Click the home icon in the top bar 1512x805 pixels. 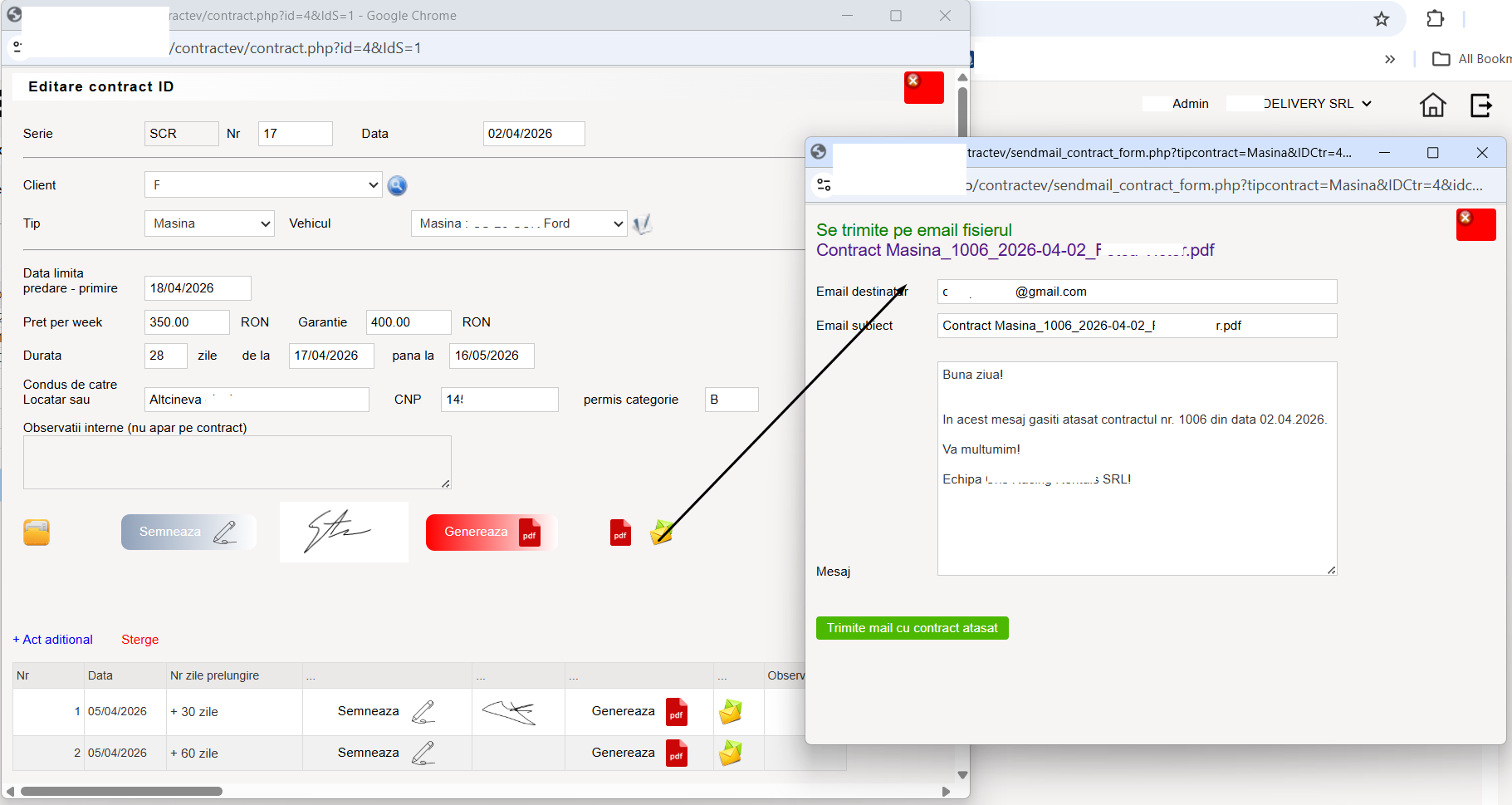point(1432,105)
